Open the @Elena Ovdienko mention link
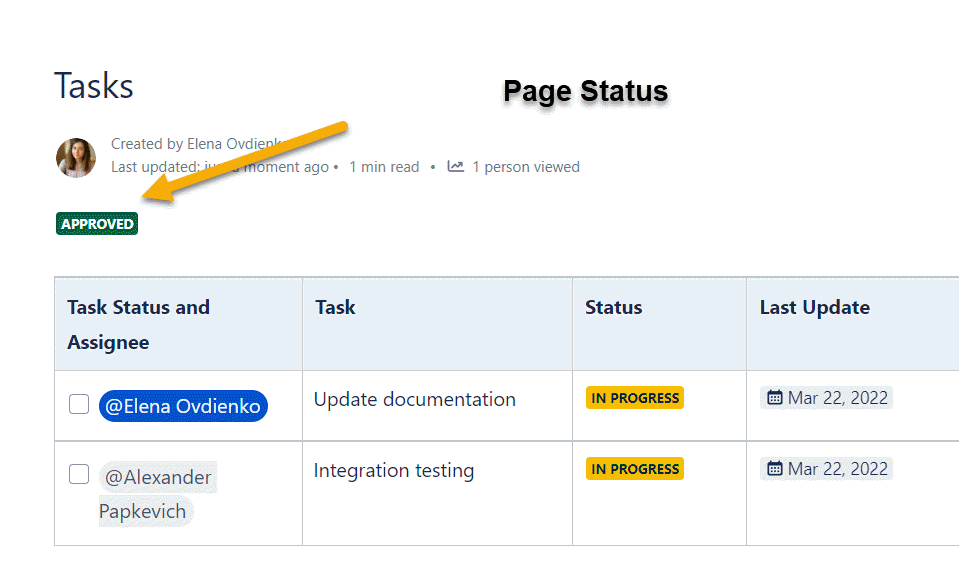This screenshot has width=959, height=584. 182,405
